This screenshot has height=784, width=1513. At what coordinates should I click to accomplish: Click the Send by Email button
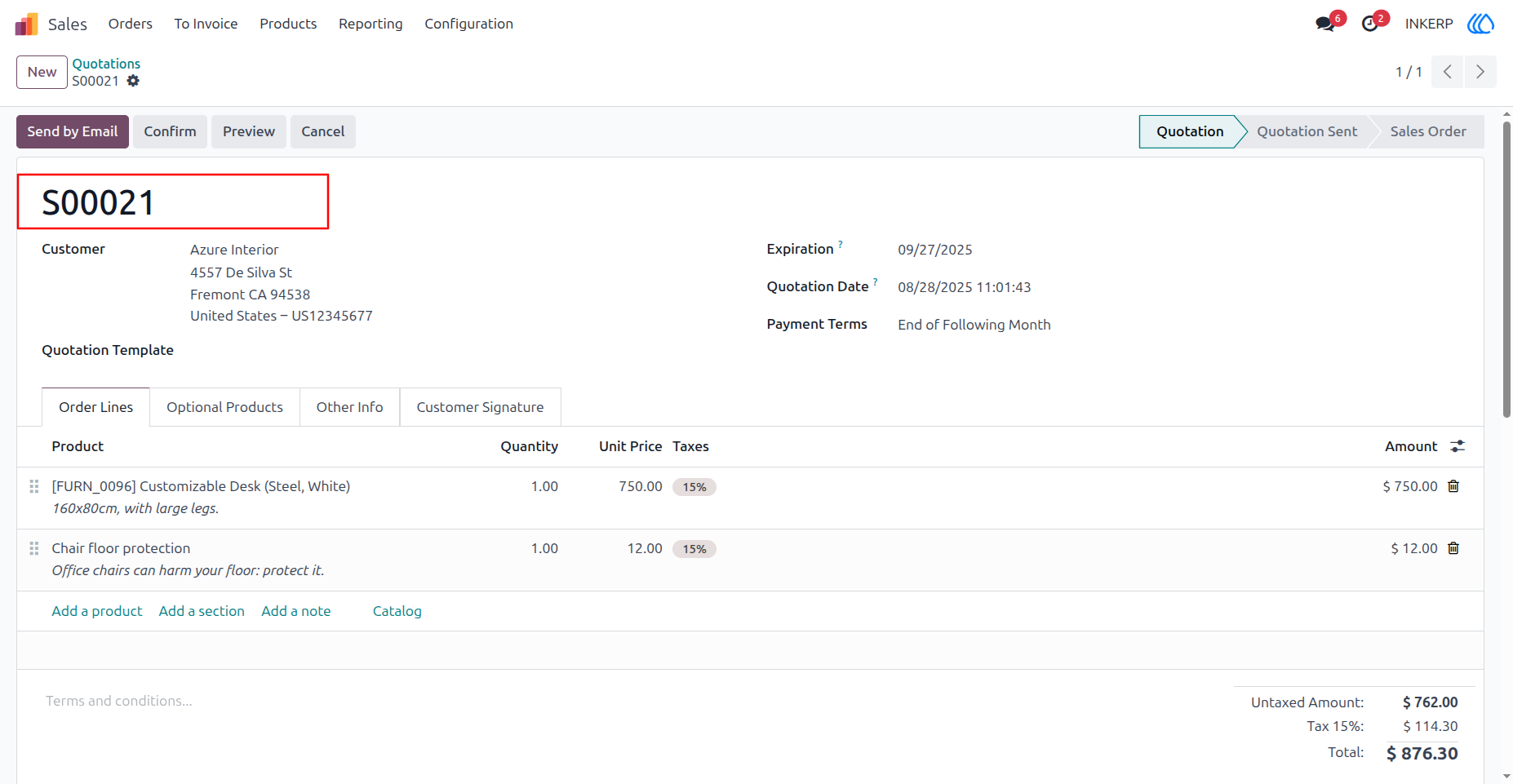point(73,131)
